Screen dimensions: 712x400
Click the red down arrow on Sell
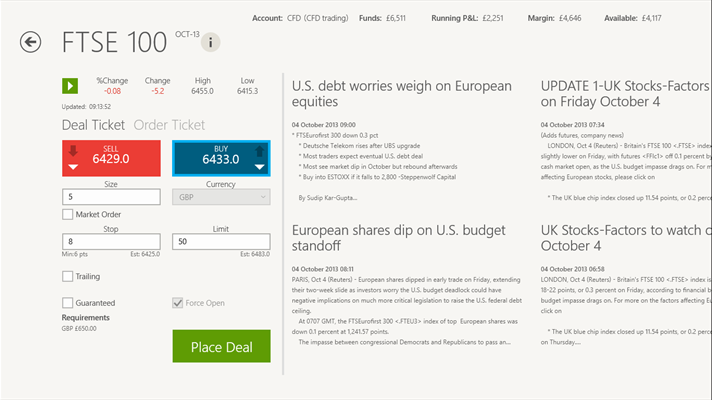click(73, 152)
